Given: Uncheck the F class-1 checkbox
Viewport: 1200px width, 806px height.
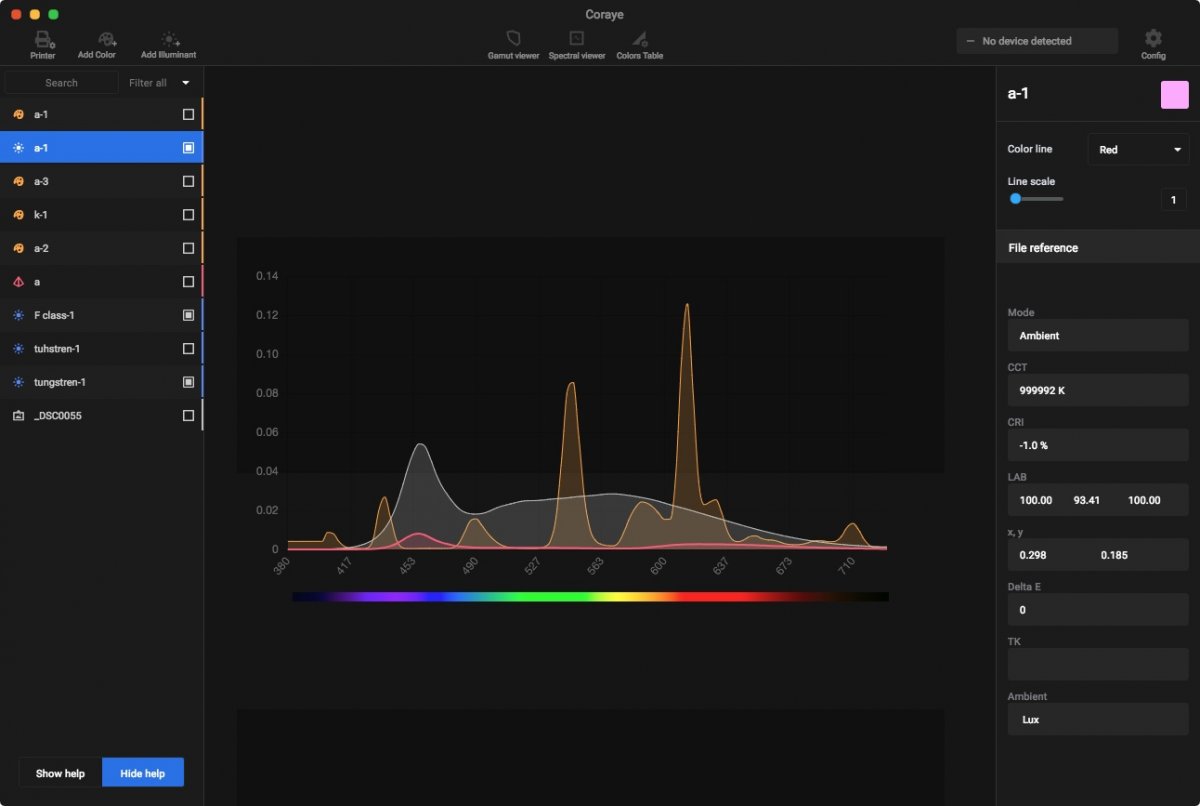Looking at the screenshot, I should [x=188, y=315].
